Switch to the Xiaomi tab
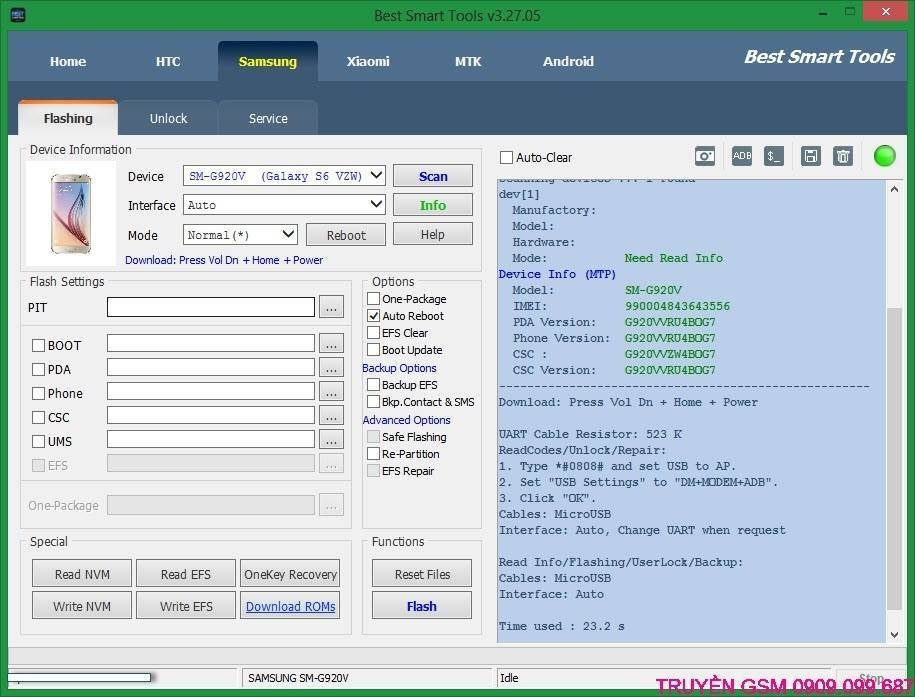Image resolution: width=915 pixels, height=697 pixels. click(x=368, y=61)
